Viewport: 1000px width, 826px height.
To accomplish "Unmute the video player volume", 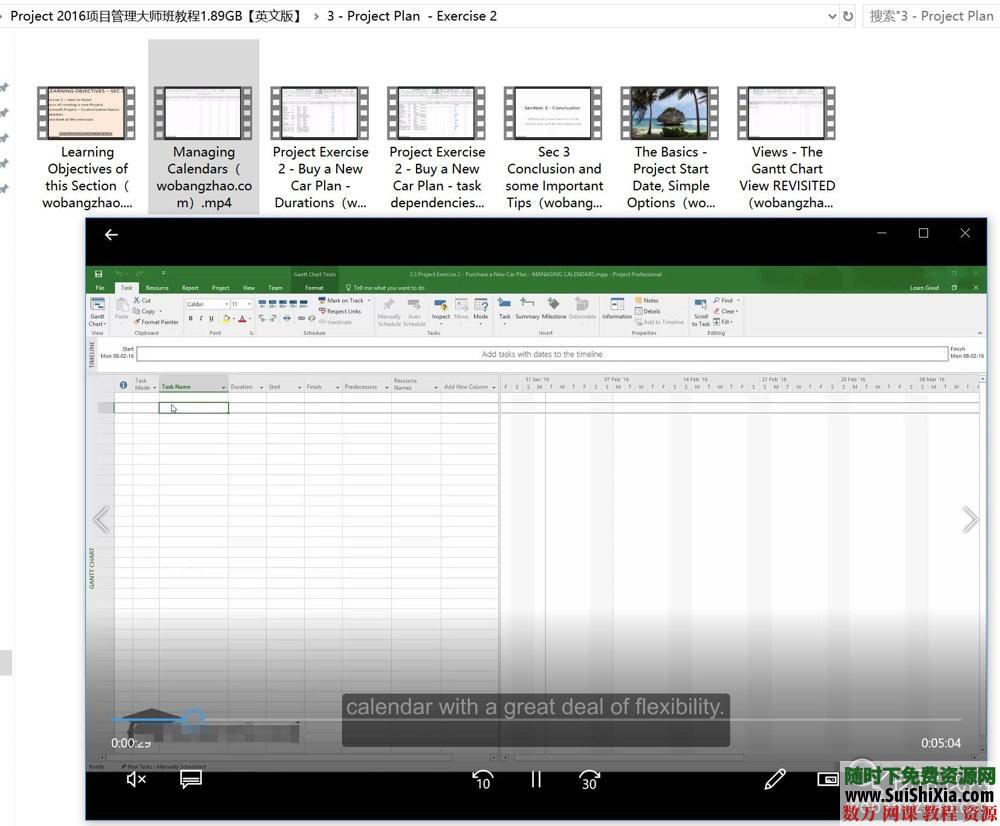I will 136,779.
